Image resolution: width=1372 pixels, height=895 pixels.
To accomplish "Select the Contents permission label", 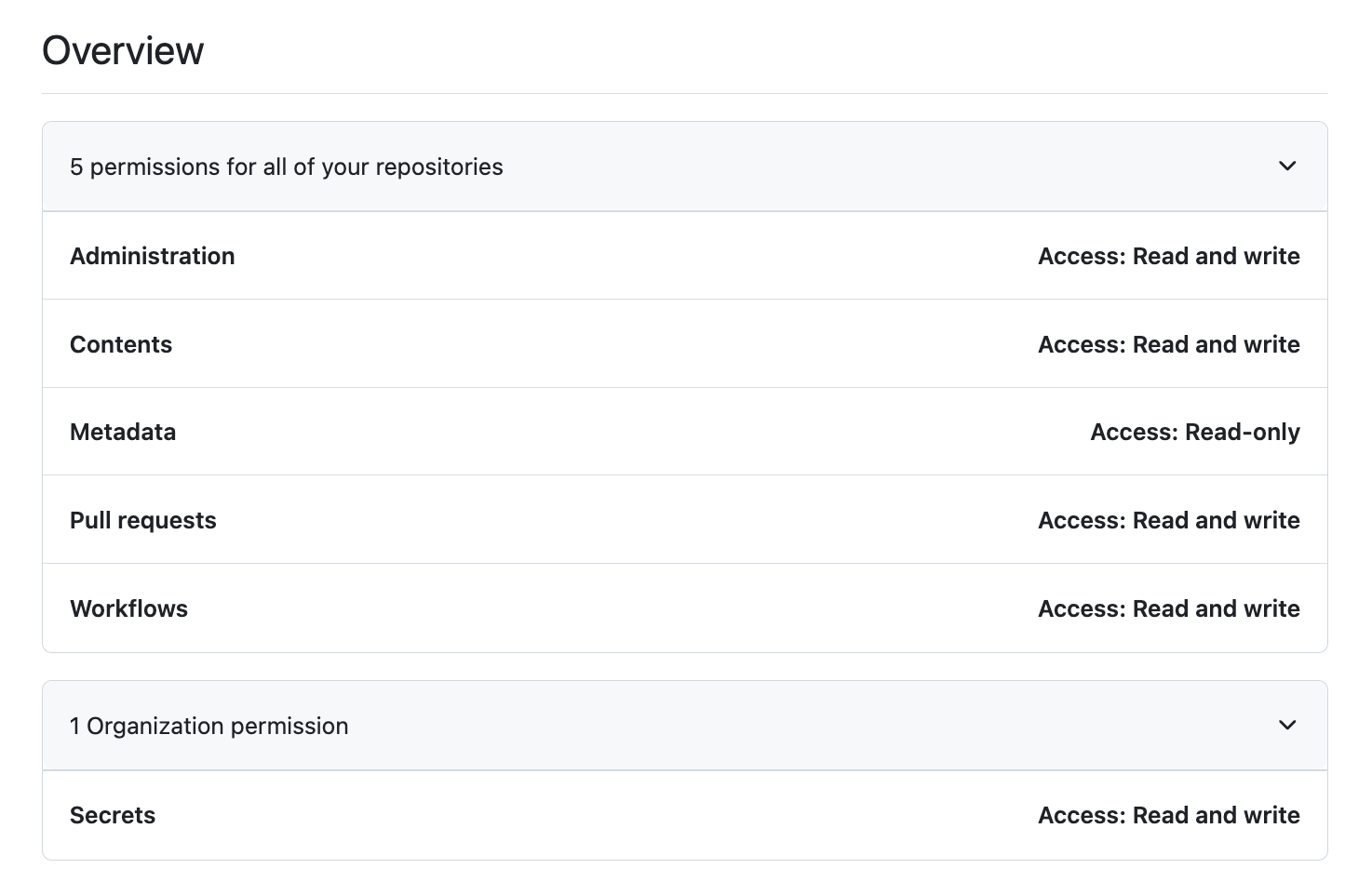I will (x=121, y=344).
